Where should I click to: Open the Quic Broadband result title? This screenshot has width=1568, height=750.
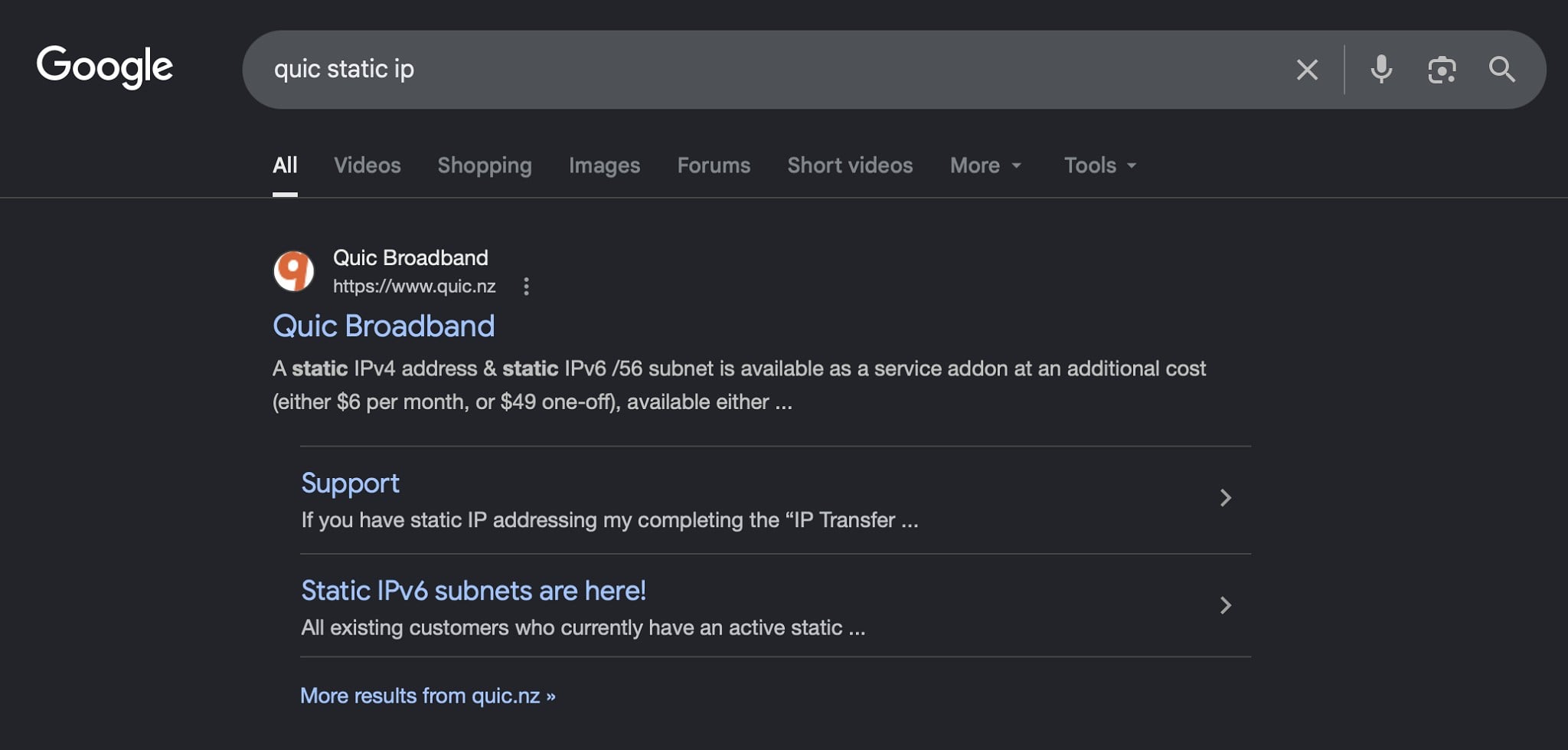point(384,326)
